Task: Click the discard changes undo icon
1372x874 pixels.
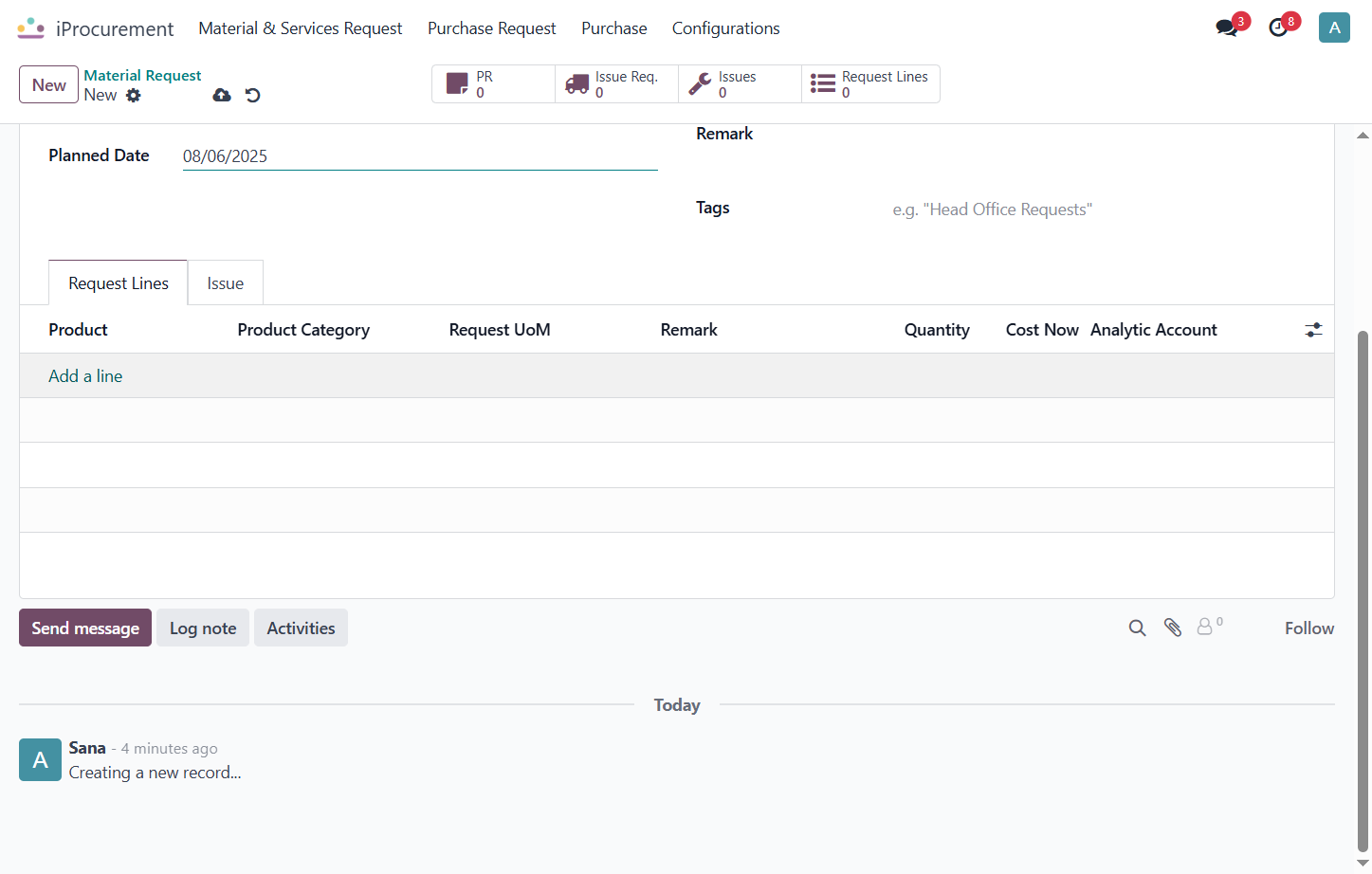Action: pos(252,95)
